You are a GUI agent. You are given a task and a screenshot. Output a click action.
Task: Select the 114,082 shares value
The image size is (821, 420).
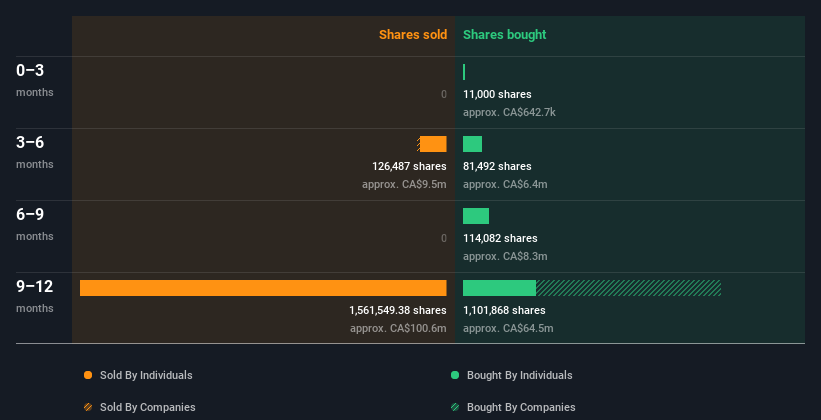[x=500, y=238]
